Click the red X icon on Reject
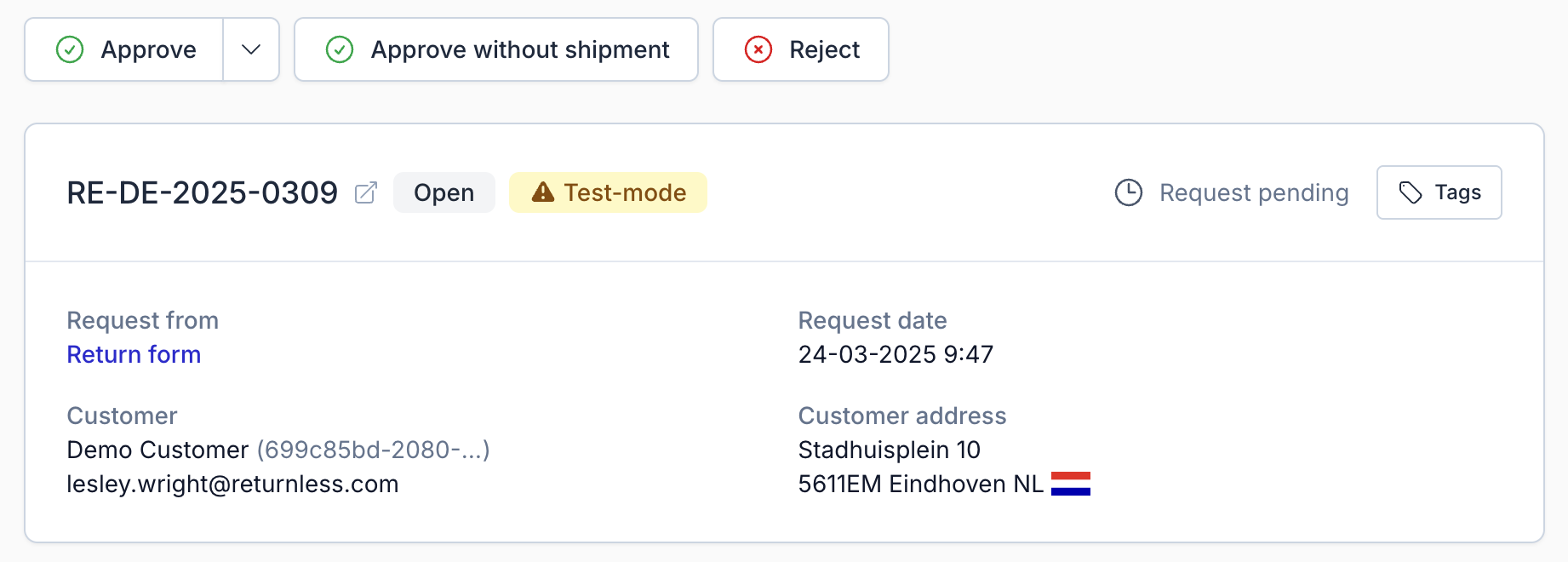Image resolution: width=1568 pixels, height=562 pixels. point(758,50)
